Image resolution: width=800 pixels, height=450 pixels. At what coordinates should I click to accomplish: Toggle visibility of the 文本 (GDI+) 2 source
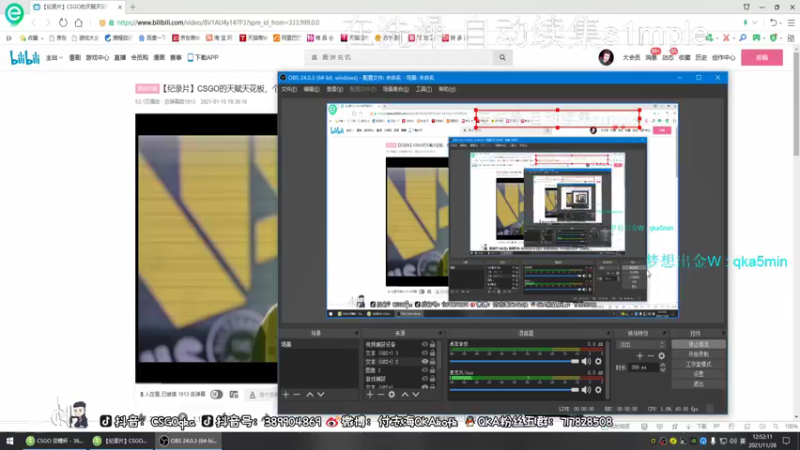[x=424, y=361]
